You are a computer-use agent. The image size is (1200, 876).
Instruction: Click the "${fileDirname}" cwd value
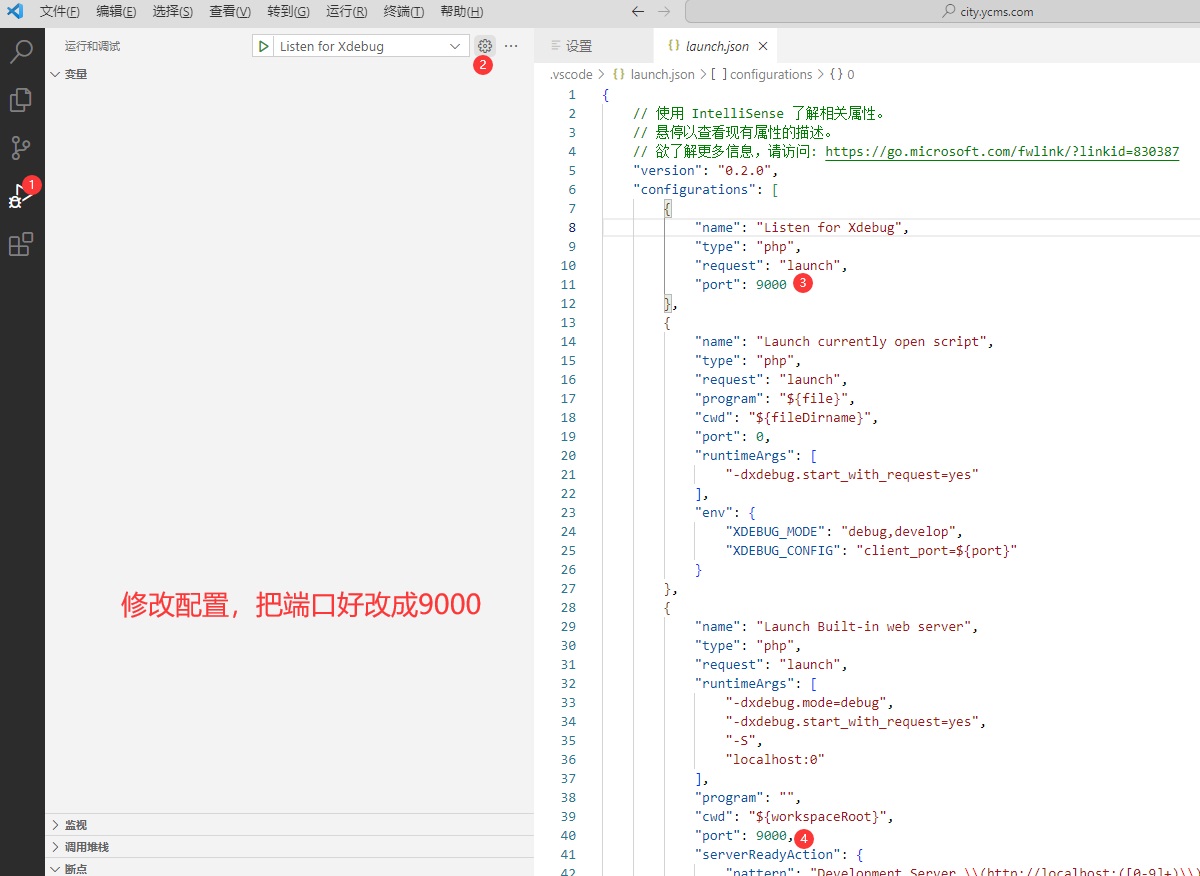(810, 417)
